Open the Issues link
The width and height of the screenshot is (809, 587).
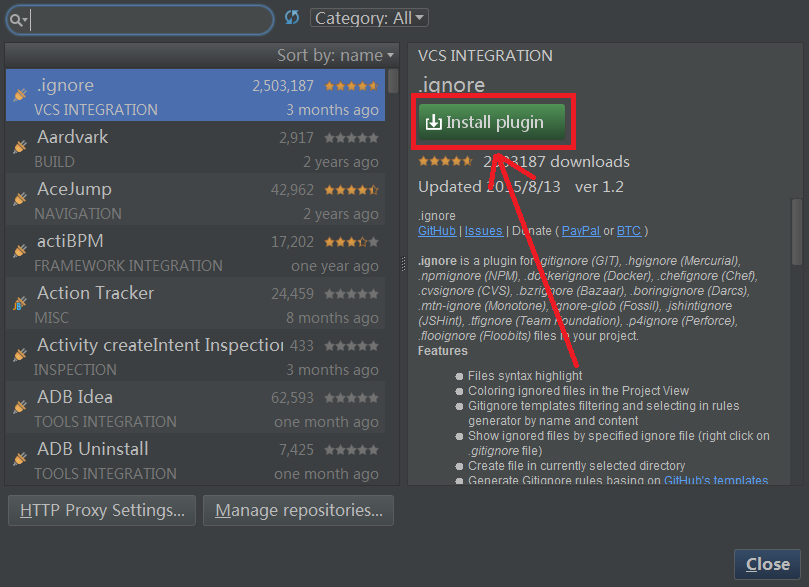483,230
